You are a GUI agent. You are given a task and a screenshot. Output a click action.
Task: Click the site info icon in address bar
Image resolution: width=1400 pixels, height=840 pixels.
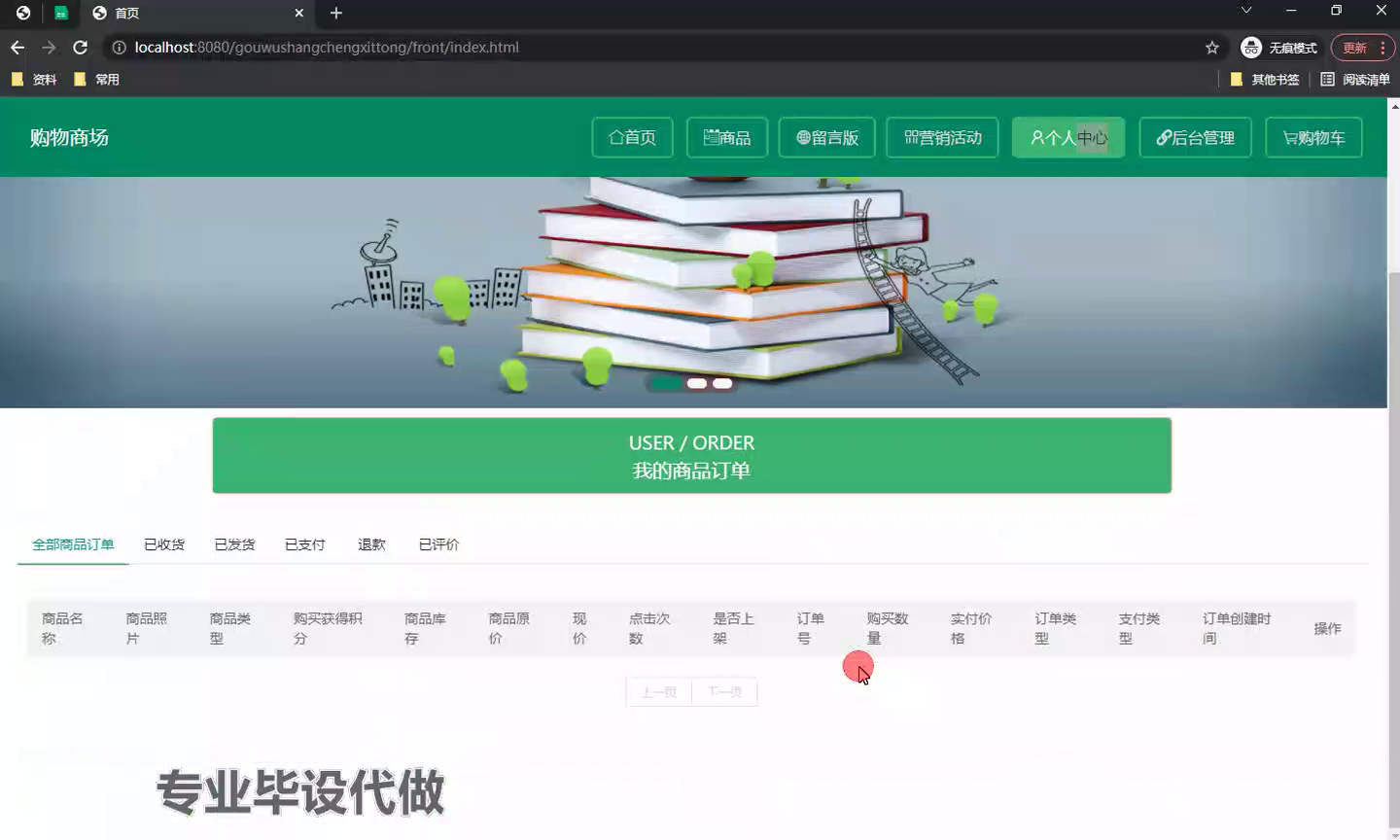pos(119,48)
